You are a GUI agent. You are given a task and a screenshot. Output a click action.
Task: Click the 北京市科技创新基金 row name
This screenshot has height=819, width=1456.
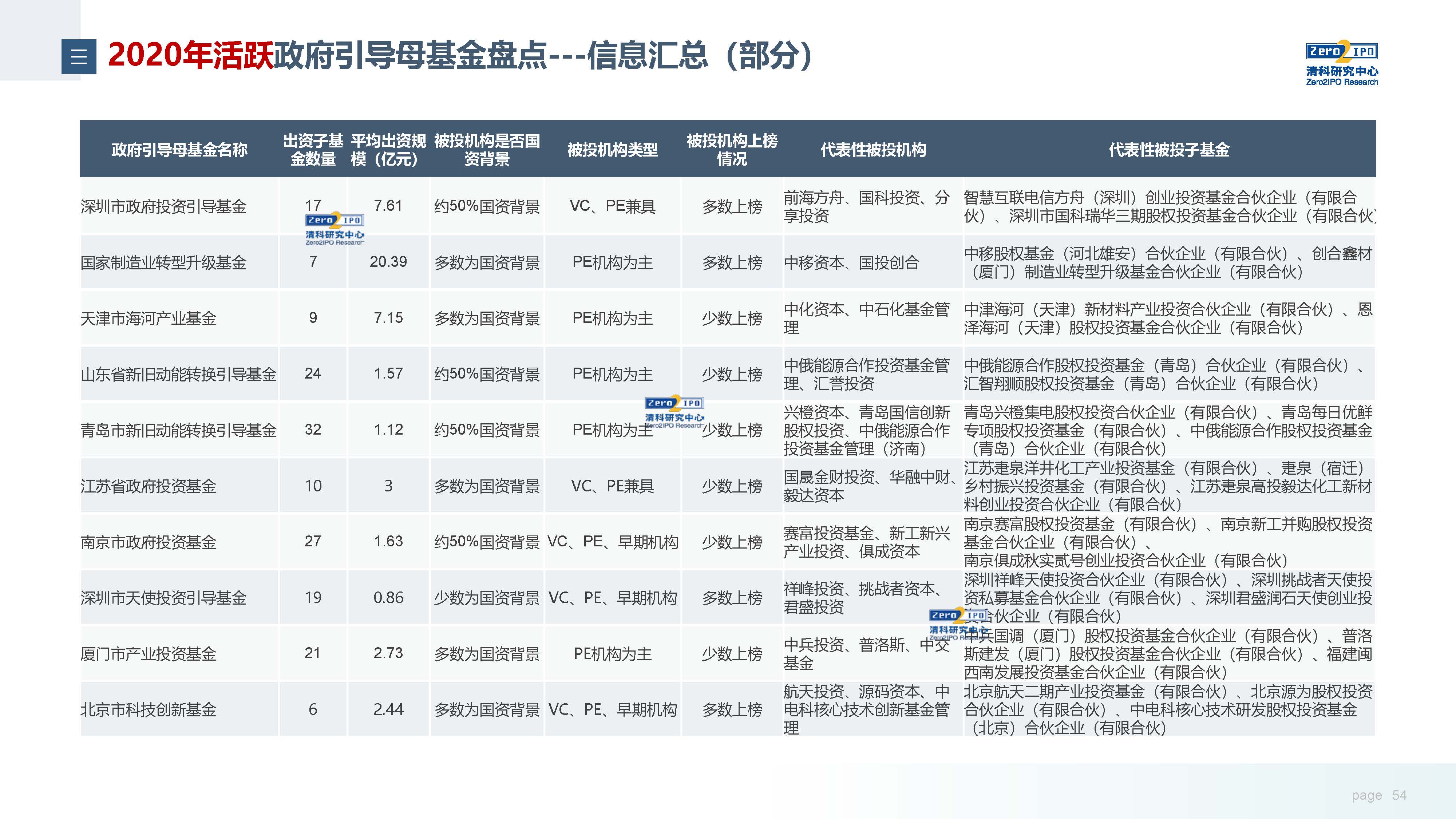(149, 709)
